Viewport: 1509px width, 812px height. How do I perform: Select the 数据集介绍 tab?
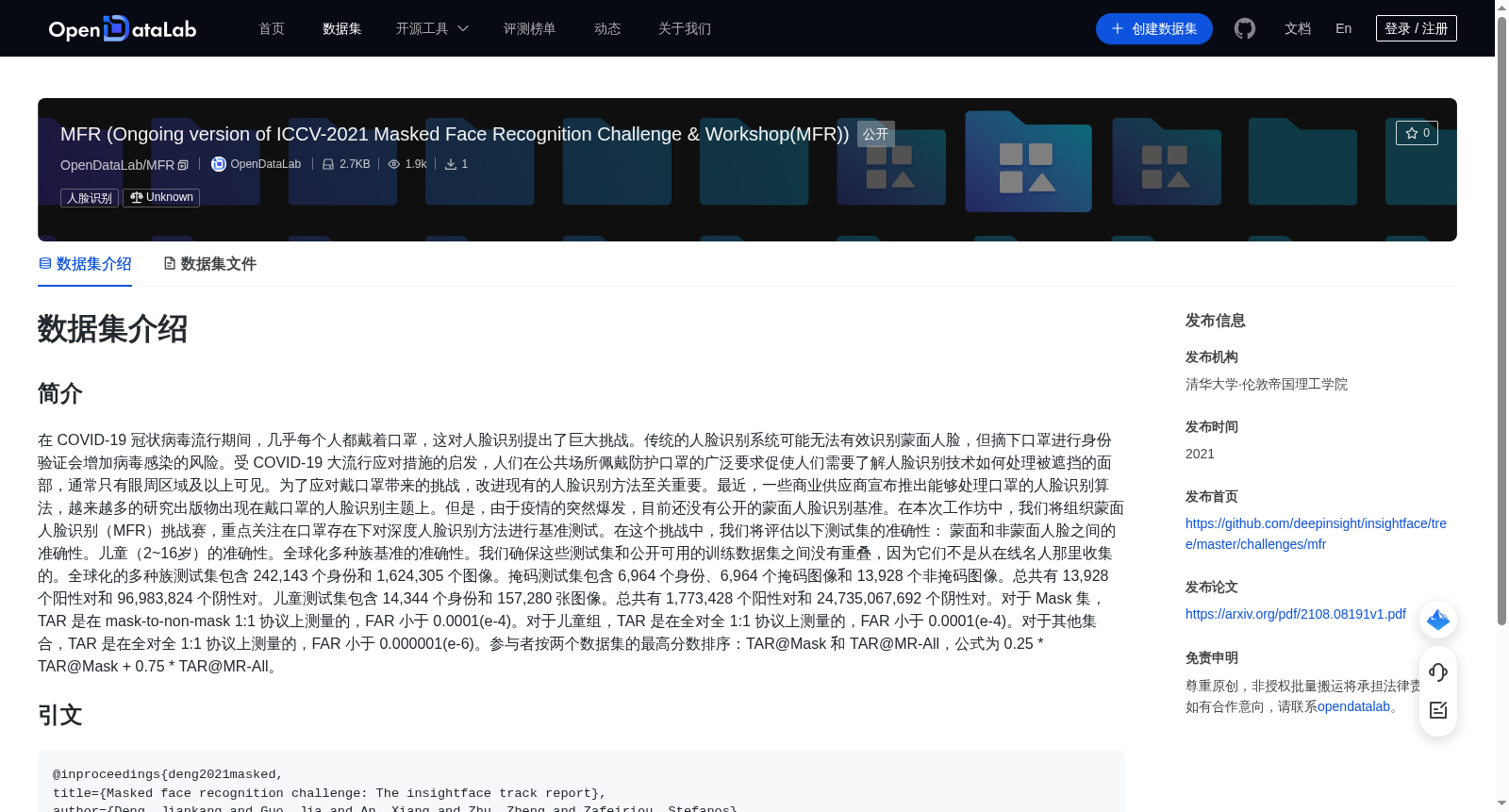coord(85,264)
